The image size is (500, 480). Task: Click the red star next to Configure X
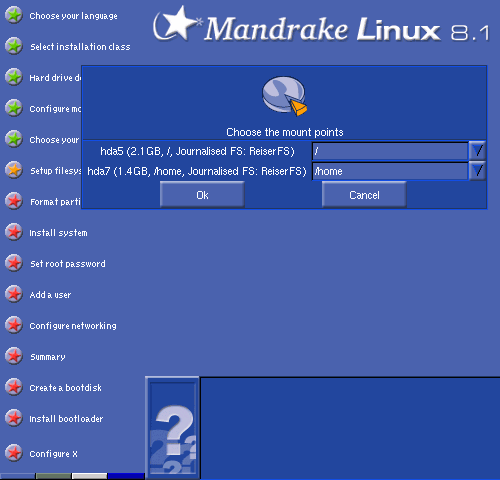(14, 453)
